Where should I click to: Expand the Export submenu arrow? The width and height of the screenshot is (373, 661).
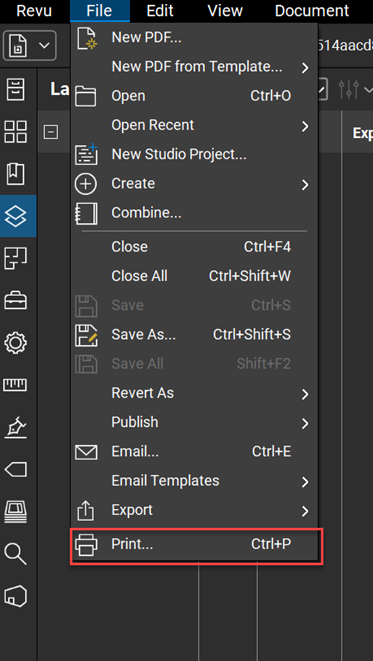click(x=305, y=511)
